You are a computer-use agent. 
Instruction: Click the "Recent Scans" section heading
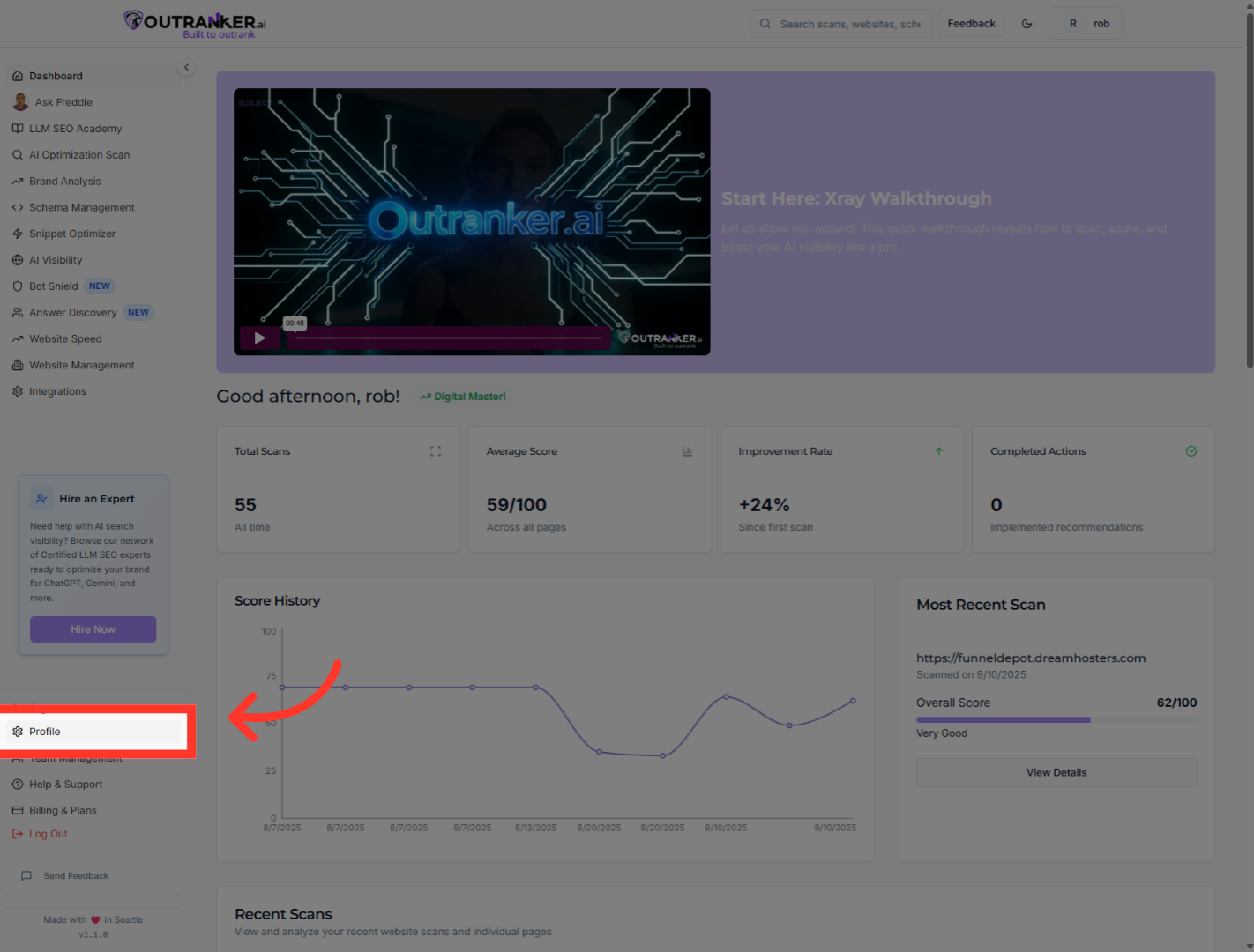283,914
